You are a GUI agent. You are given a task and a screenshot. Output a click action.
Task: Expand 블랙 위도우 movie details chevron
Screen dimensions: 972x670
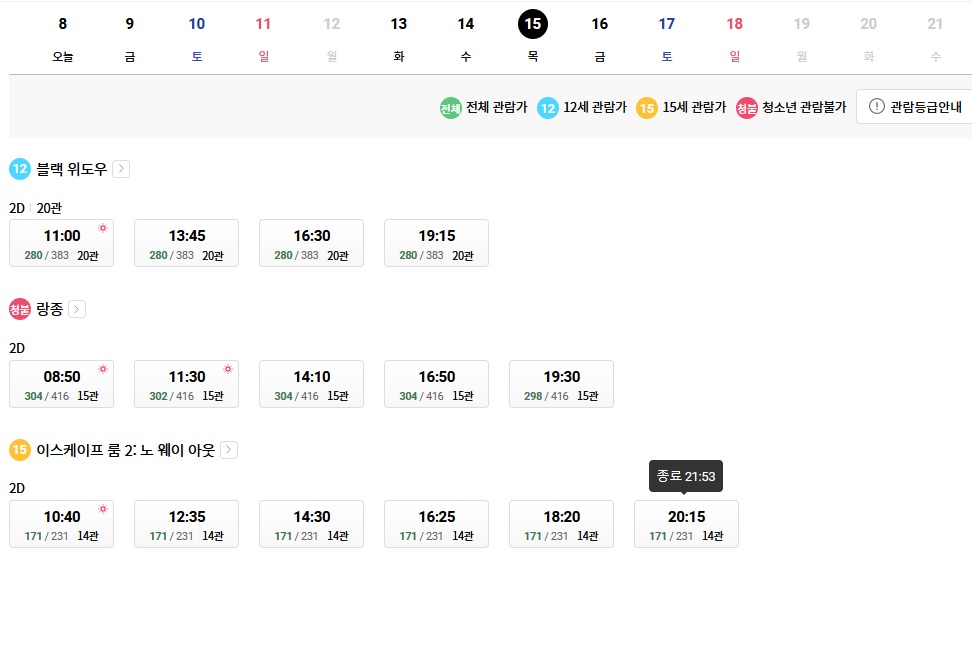[121, 169]
